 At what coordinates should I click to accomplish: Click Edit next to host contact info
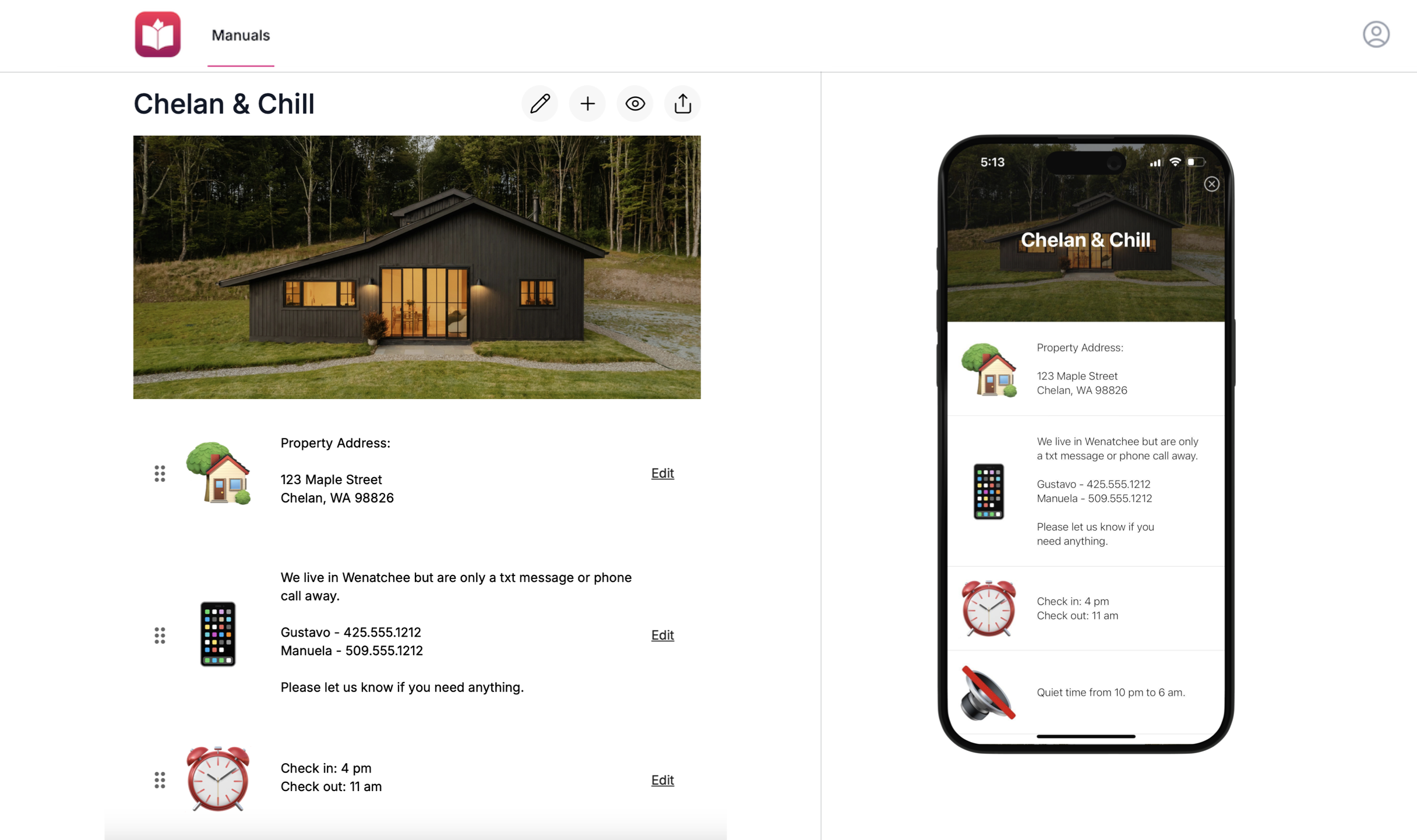pos(662,634)
